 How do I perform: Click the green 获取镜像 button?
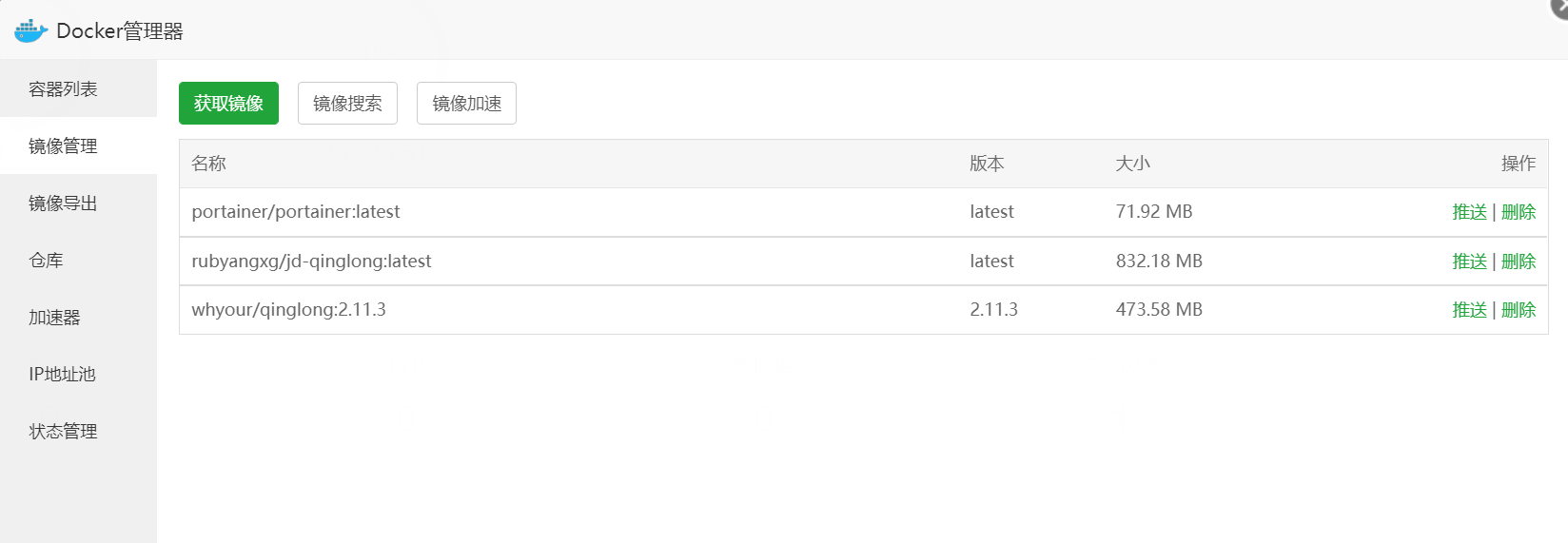point(228,103)
